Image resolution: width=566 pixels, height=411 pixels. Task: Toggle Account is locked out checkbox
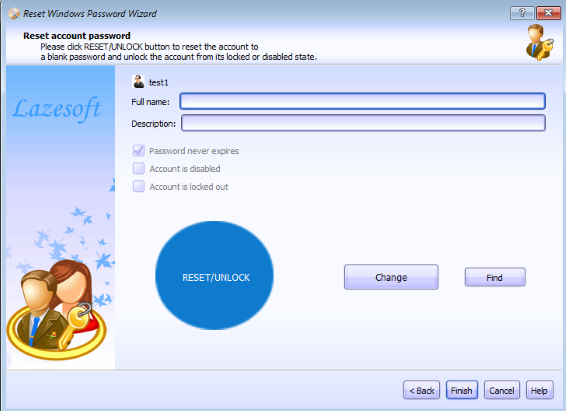click(139, 186)
